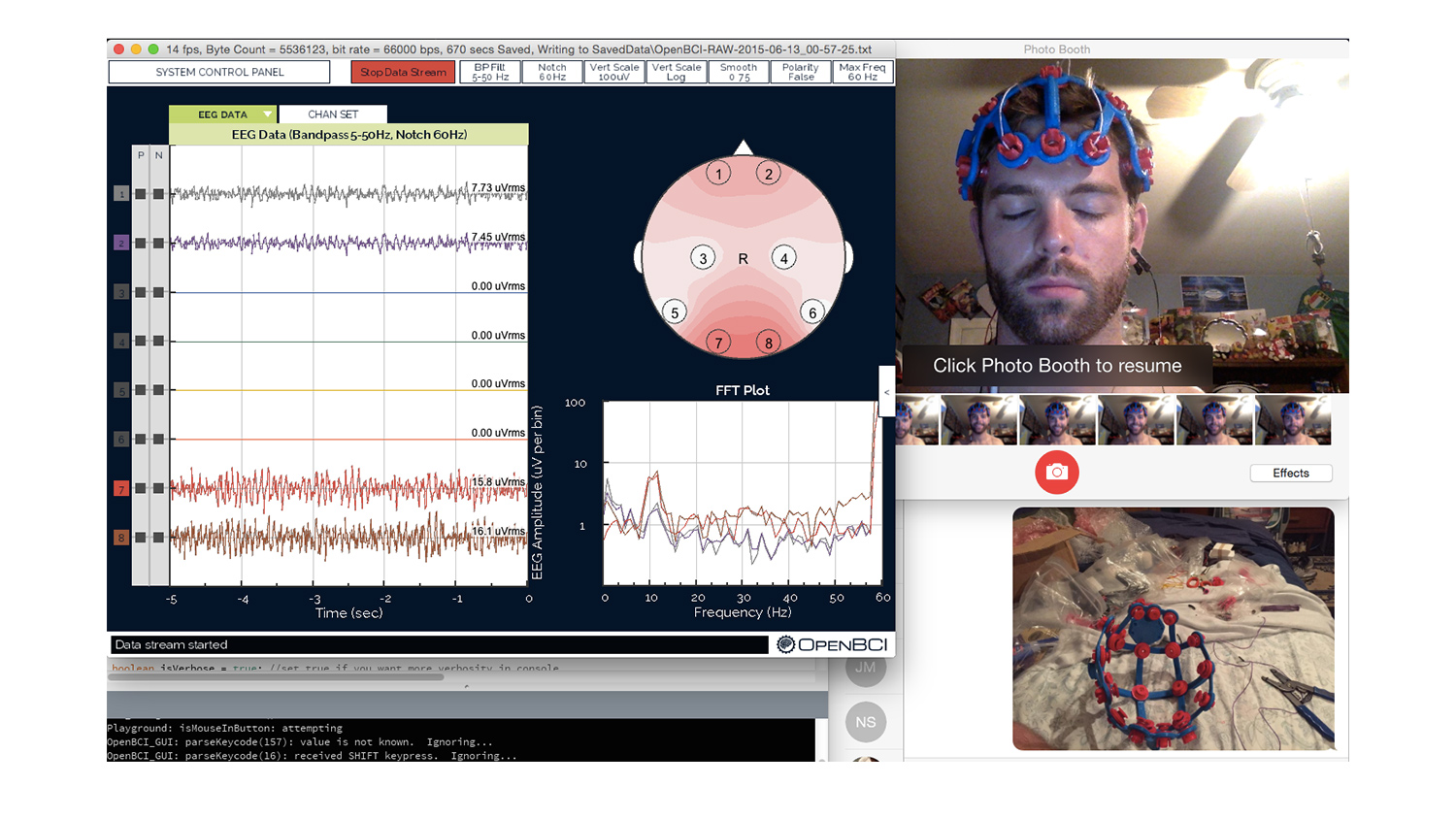The width and height of the screenshot is (1456, 819).
Task: Adjust the Smooth 0.75 setting
Action: (739, 72)
